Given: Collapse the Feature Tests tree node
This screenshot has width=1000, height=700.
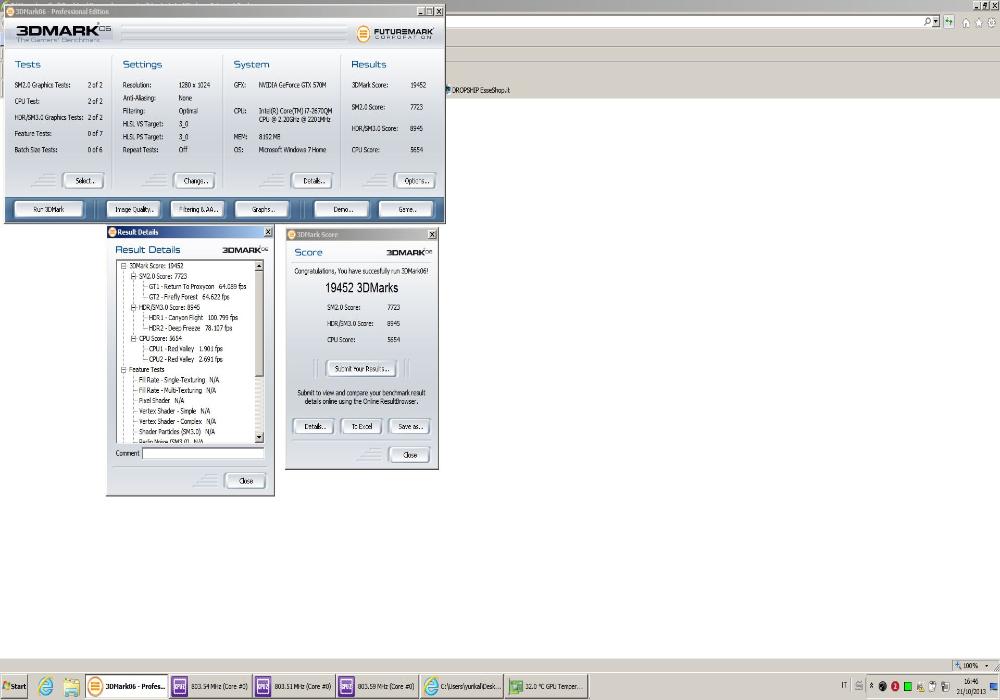Looking at the screenshot, I should pos(124,370).
